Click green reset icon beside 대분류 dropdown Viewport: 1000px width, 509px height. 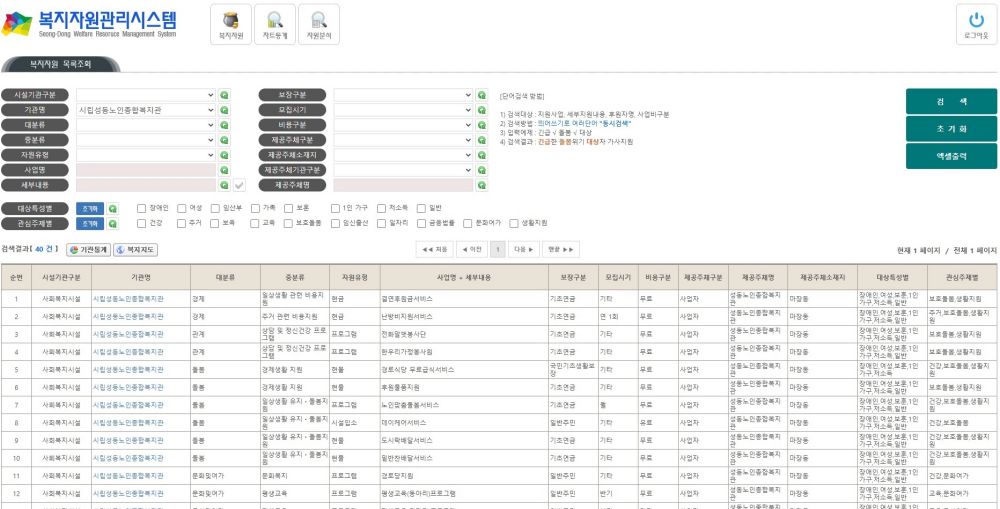click(224, 125)
